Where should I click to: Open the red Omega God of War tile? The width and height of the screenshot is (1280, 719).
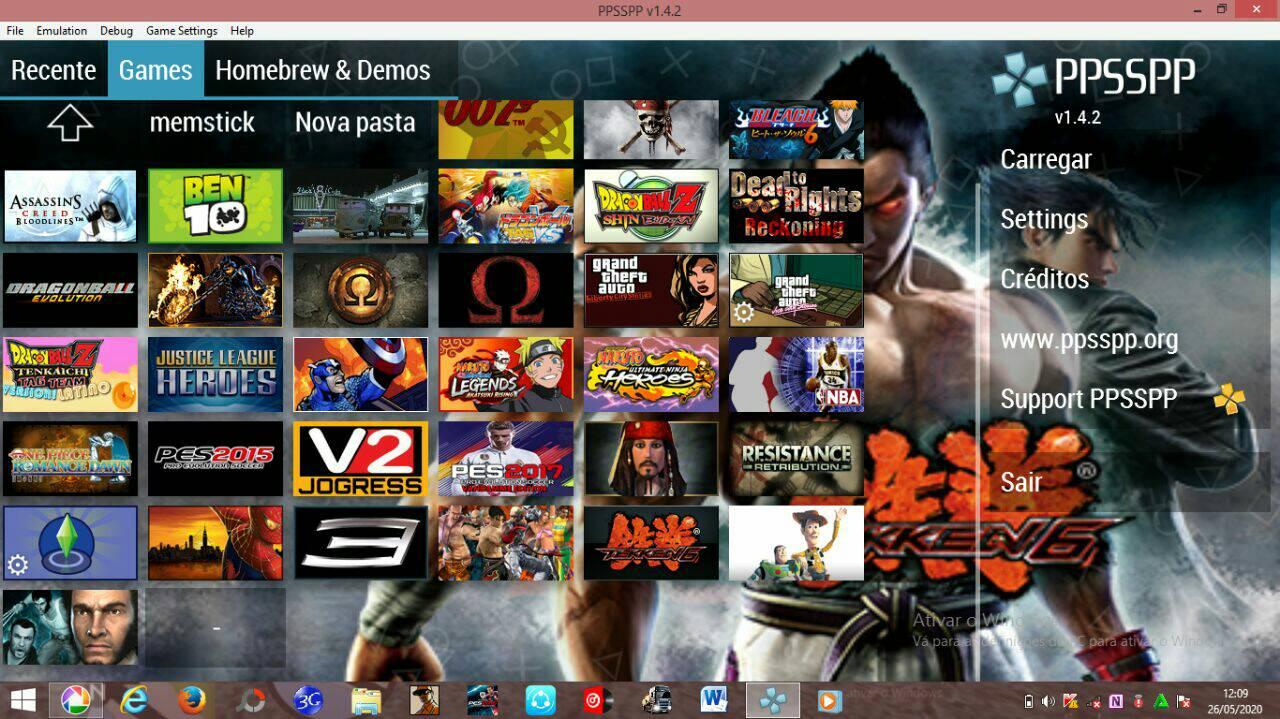(x=506, y=290)
